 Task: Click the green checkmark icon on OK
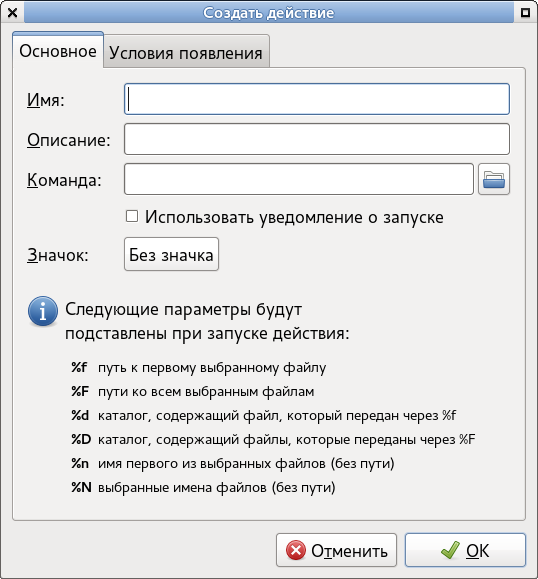[x=450, y=550]
